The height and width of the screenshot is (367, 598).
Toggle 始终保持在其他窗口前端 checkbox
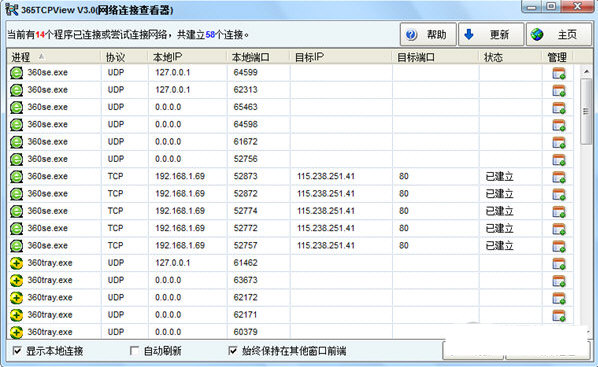point(232,350)
